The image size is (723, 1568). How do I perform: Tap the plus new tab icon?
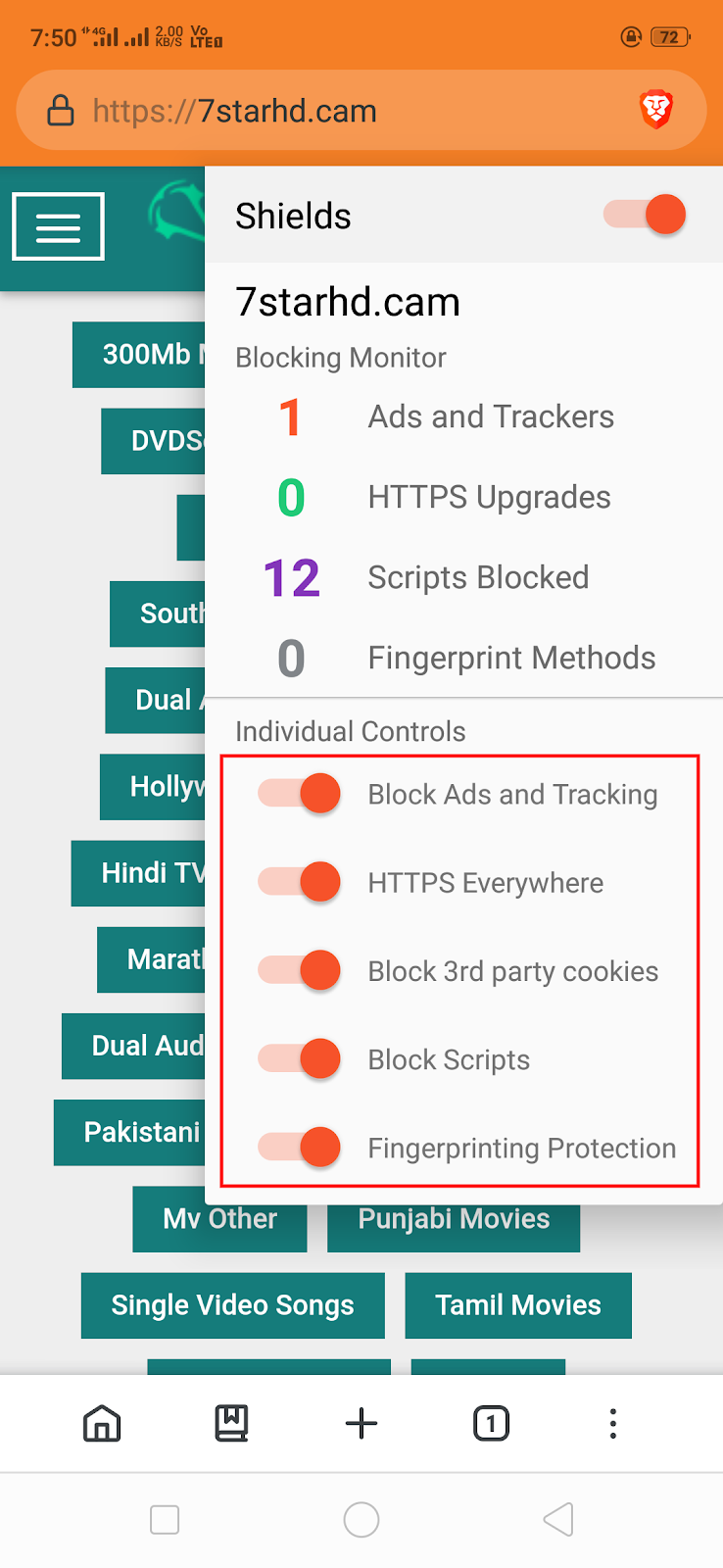(361, 1423)
